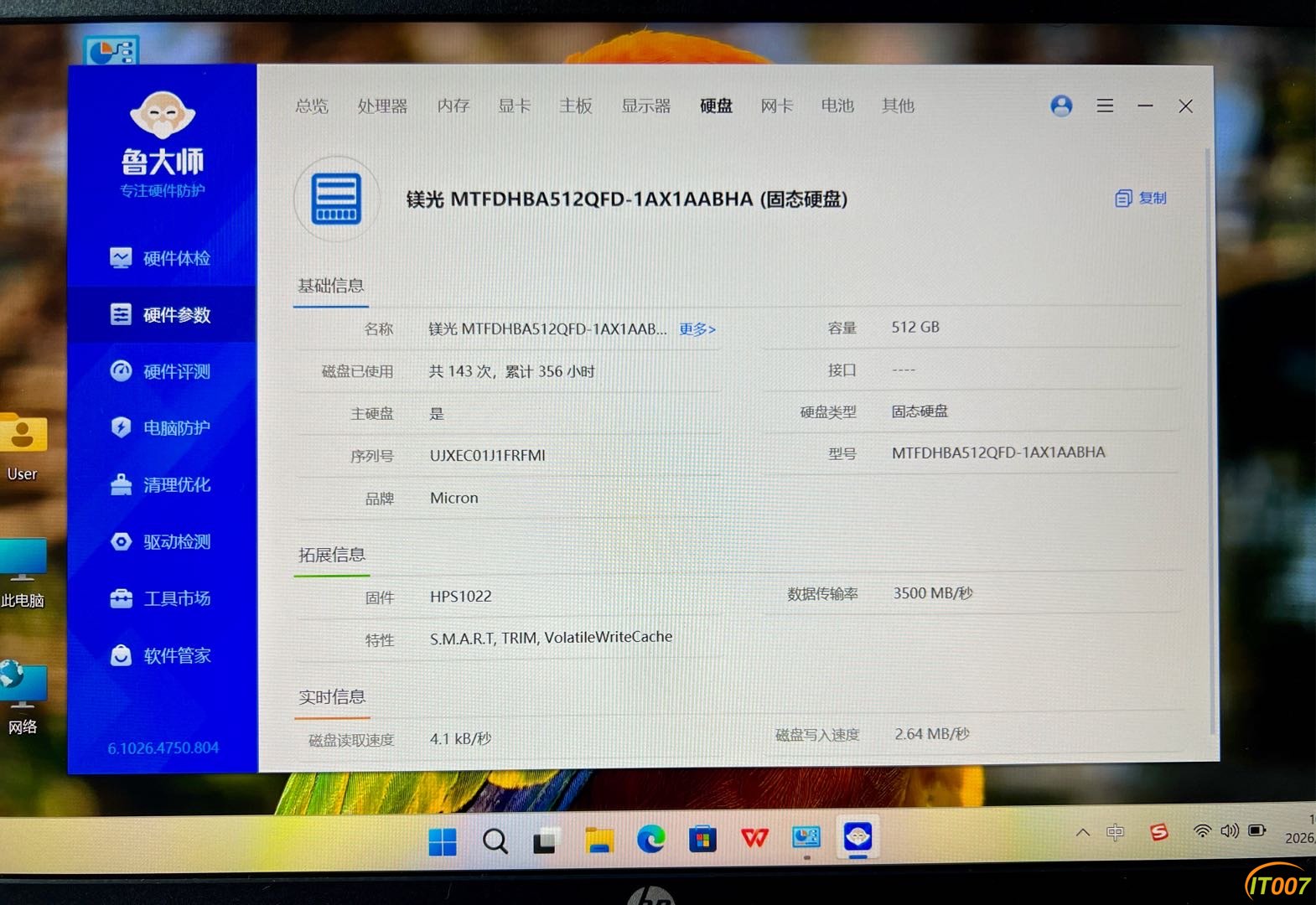Image resolution: width=1316 pixels, height=905 pixels.
Task: Click the 实时信息 section heading
Action: pos(332,697)
